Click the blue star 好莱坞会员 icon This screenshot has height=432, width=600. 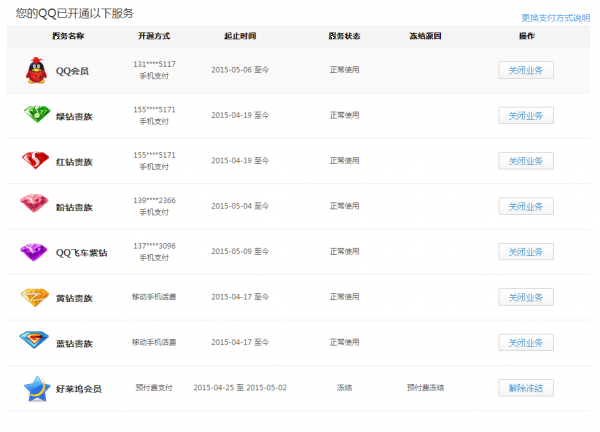click(x=37, y=389)
